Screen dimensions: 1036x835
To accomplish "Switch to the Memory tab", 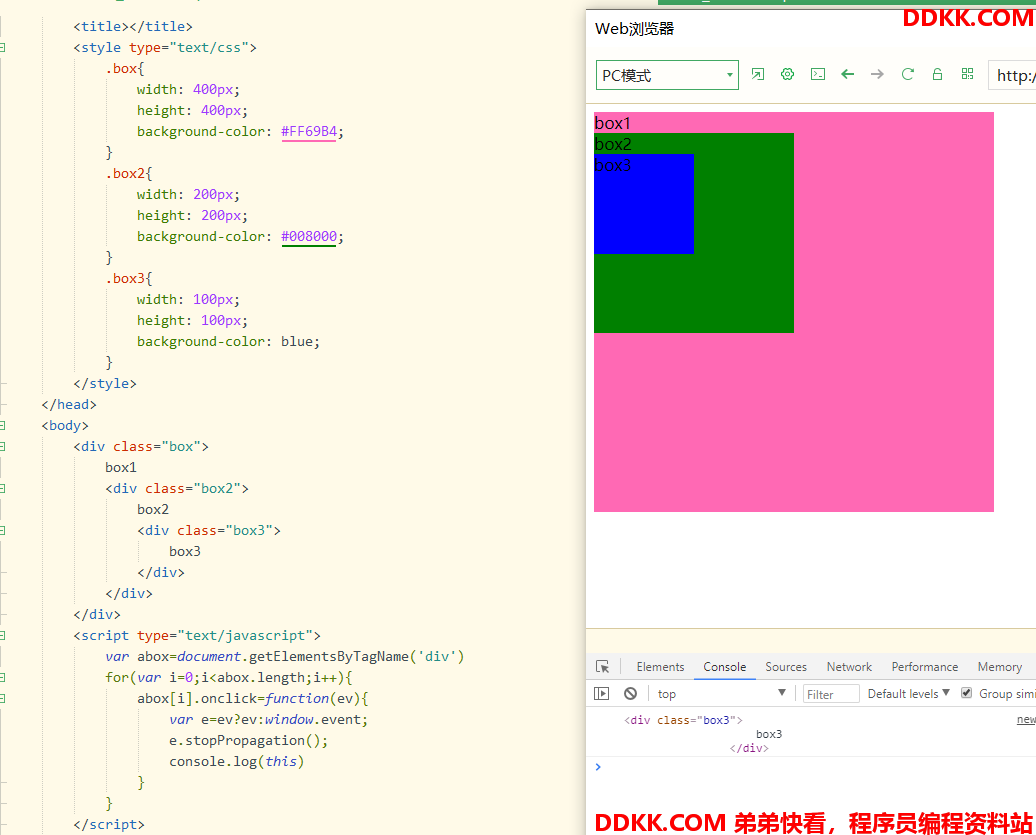I will pos(1000,667).
